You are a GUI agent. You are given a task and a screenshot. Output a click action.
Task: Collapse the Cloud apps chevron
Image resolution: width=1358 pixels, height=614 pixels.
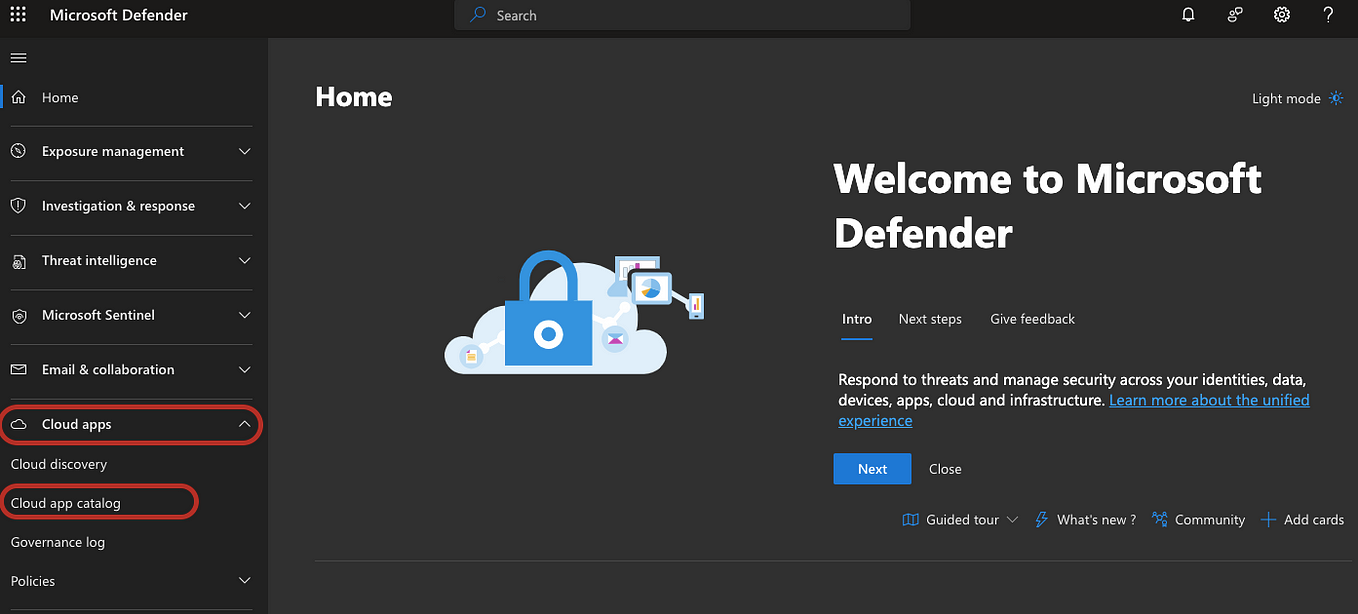coord(245,424)
